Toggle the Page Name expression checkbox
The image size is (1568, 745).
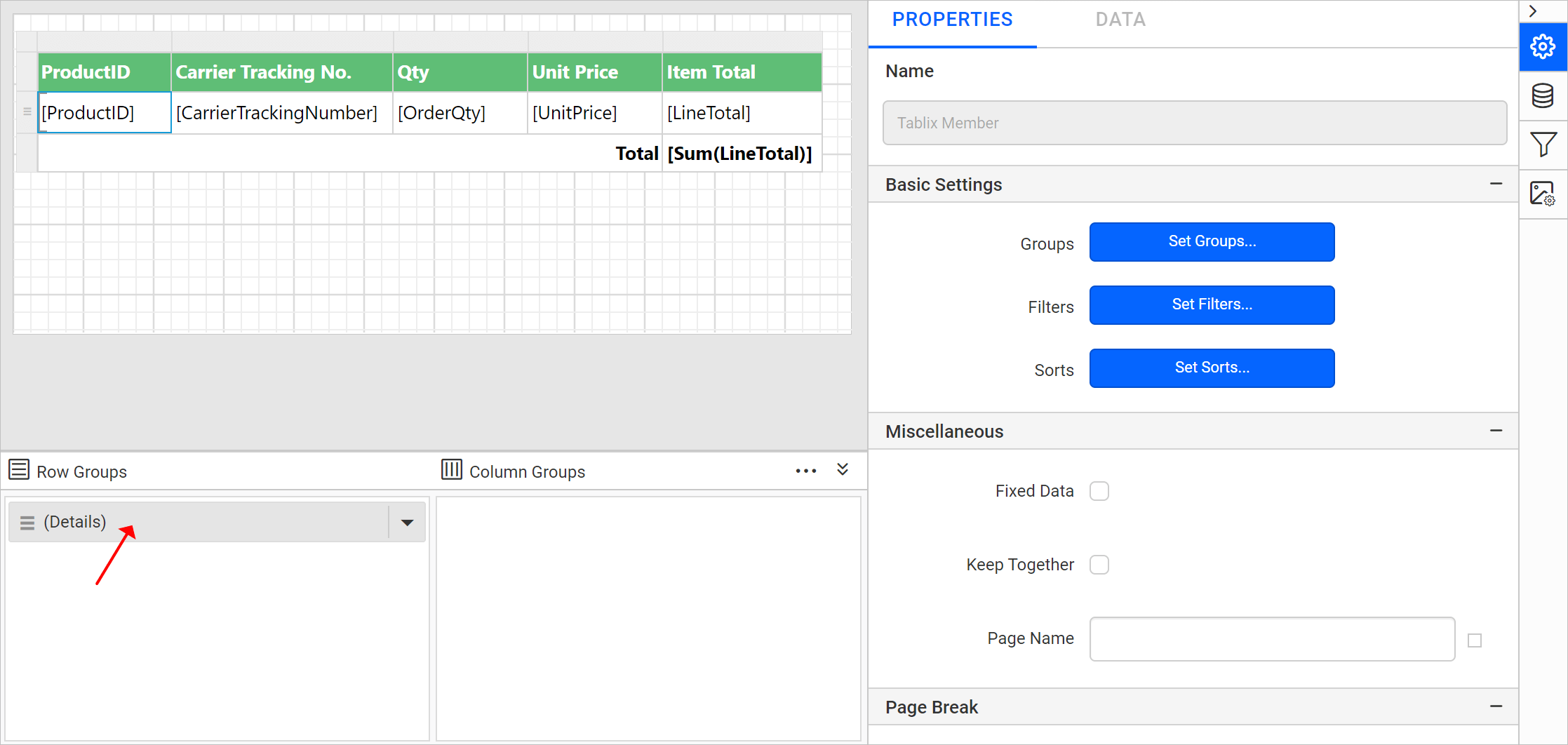point(1475,640)
